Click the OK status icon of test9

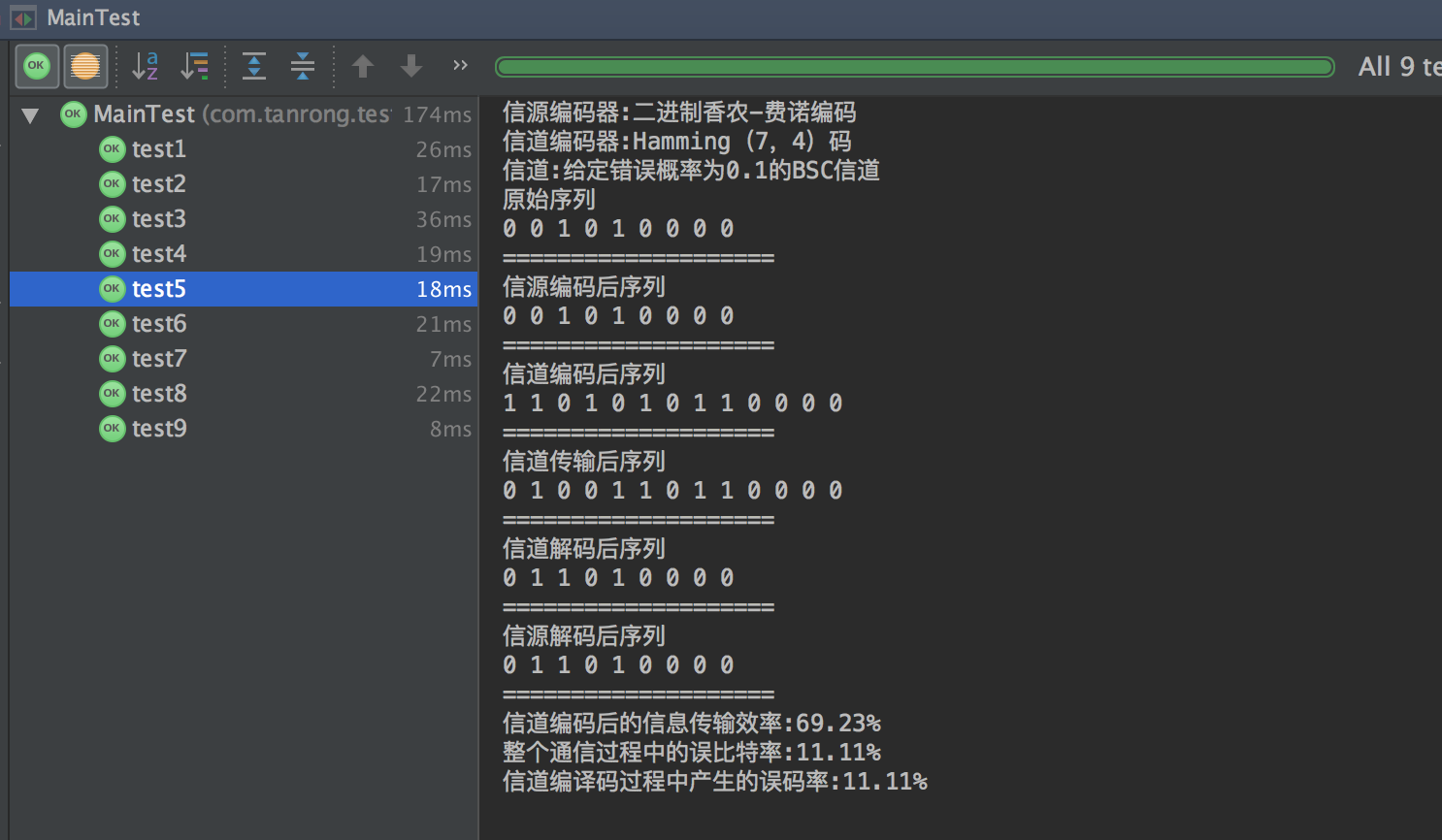(x=113, y=429)
